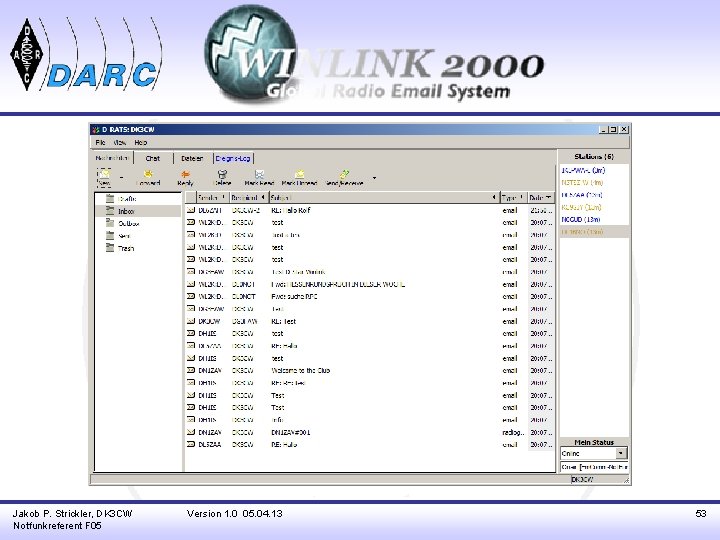Switch to the Nachrichten tab
The height and width of the screenshot is (540, 720).
coord(112,158)
